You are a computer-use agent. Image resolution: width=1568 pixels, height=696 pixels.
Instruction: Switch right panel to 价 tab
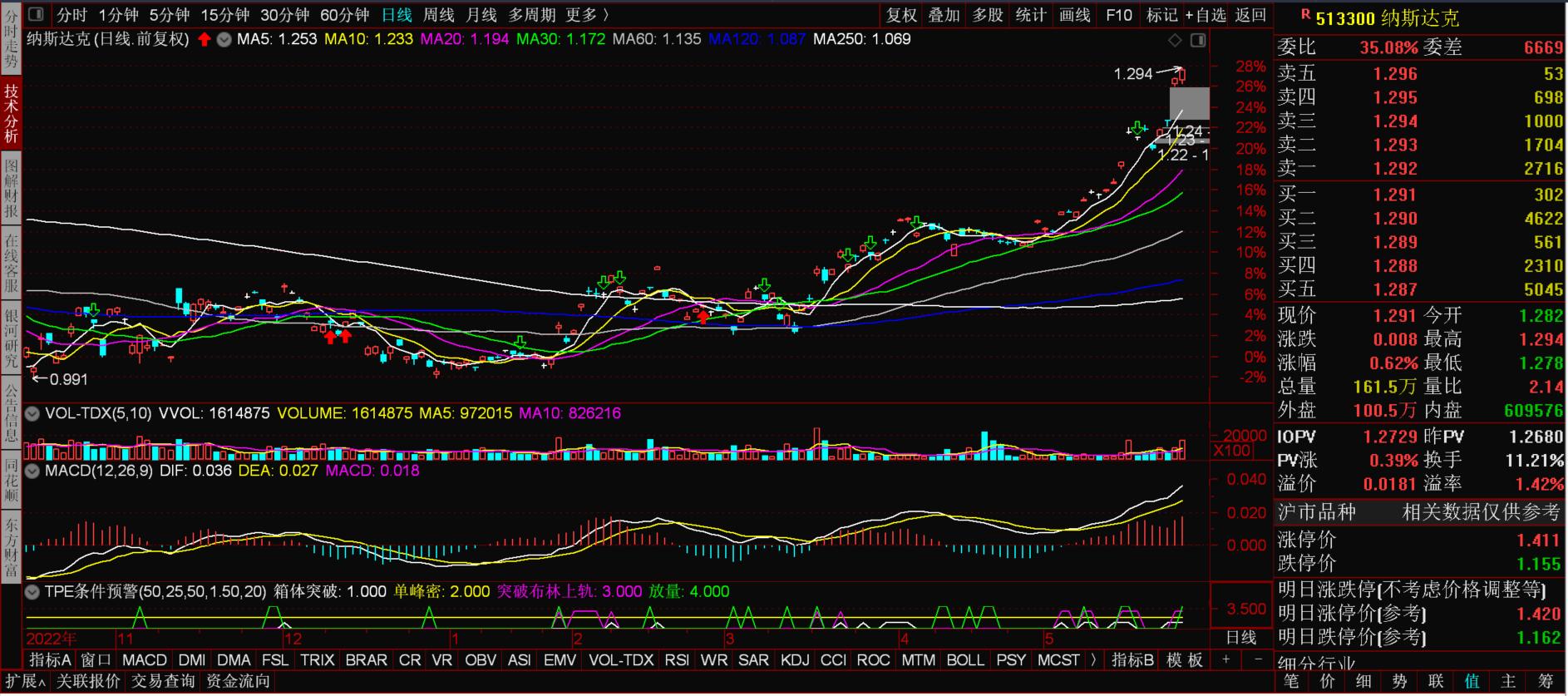(1327, 682)
